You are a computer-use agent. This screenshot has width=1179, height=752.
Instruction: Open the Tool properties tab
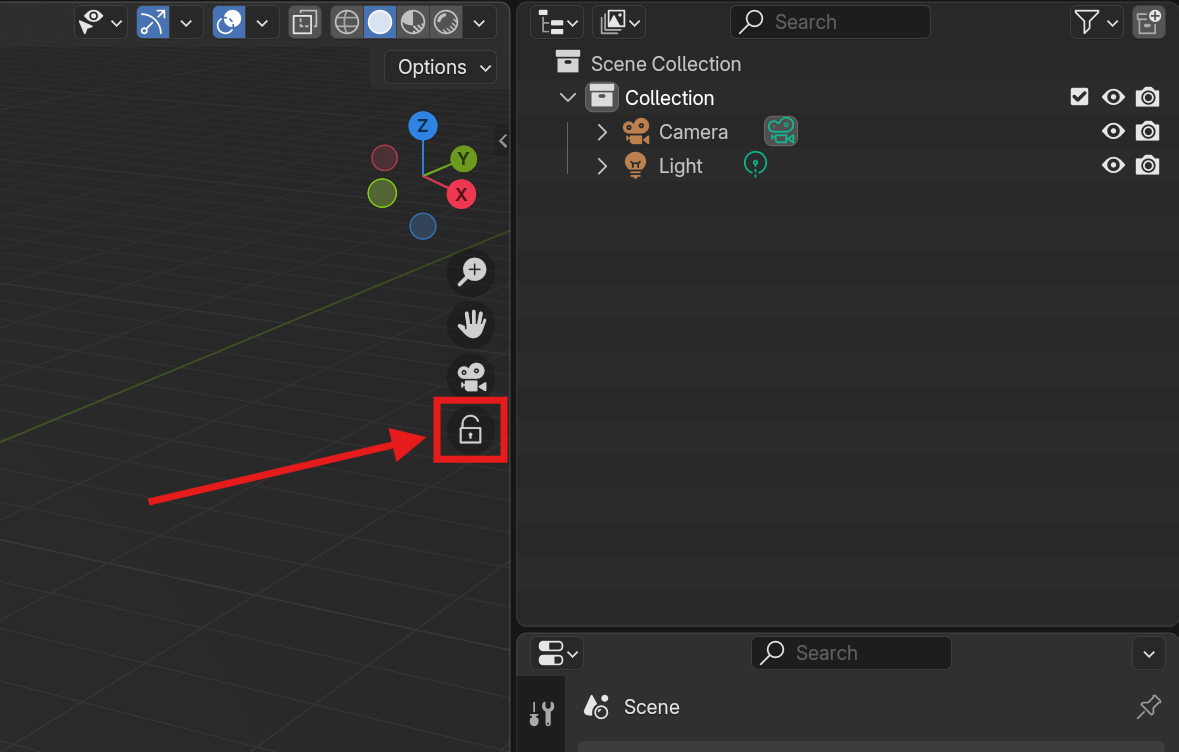[541, 713]
